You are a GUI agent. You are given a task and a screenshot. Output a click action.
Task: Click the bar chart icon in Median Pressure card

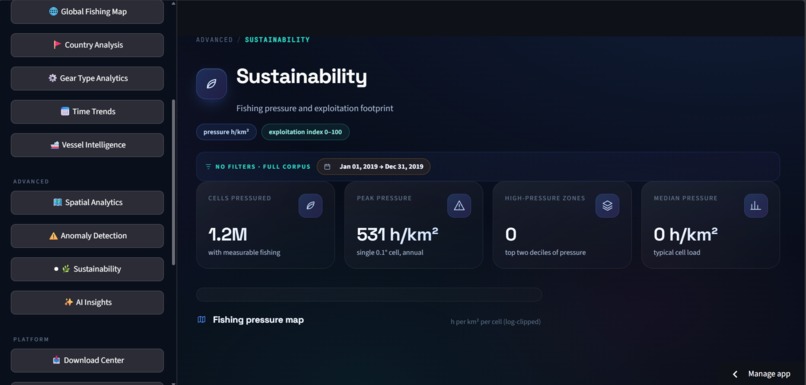coord(756,206)
